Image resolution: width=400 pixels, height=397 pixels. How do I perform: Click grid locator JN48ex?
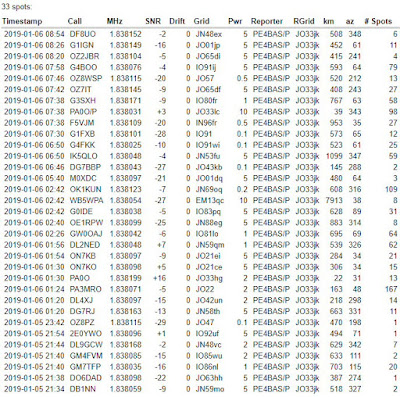tap(209, 34)
